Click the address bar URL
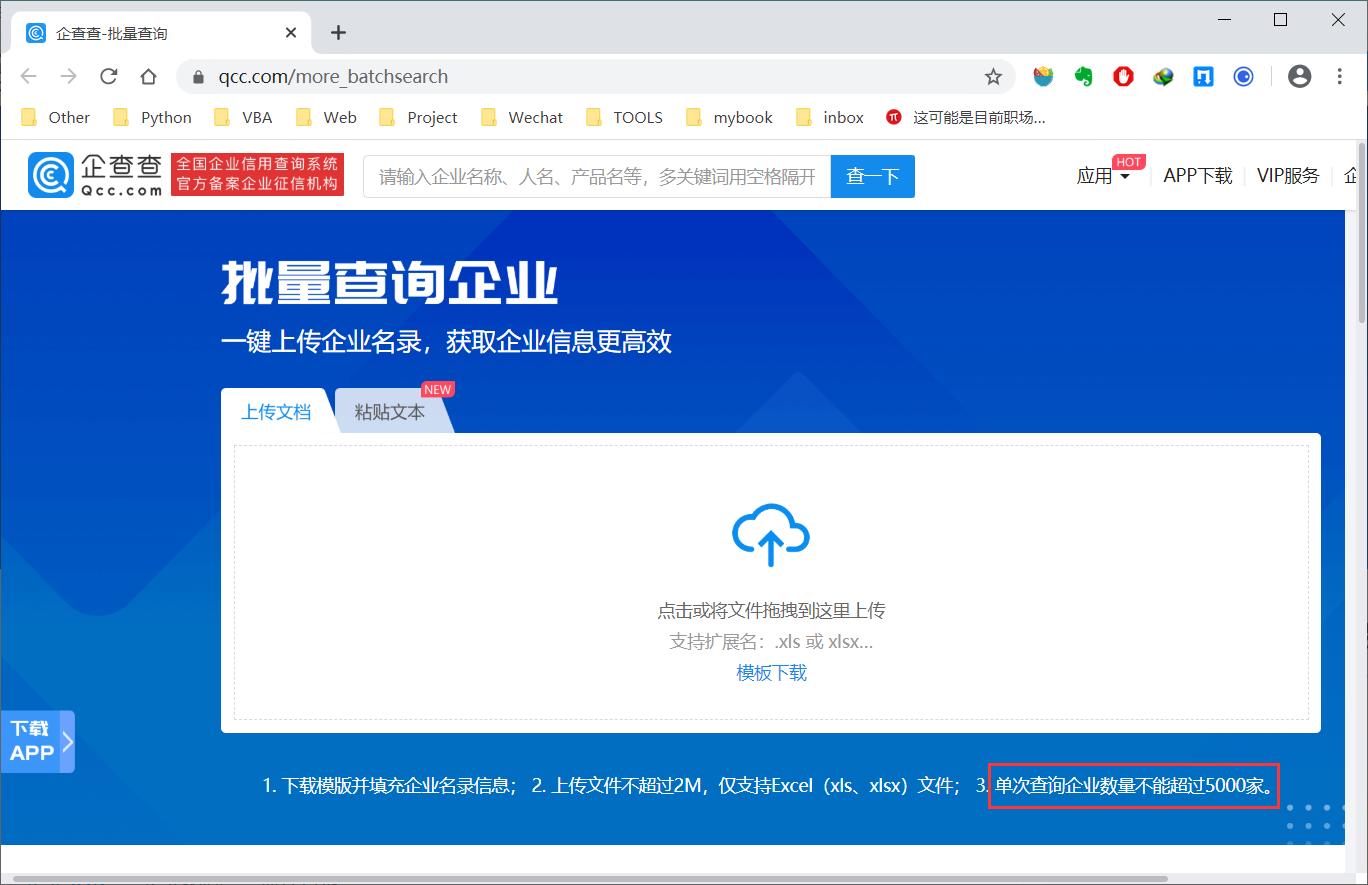 pyautogui.click(x=333, y=77)
